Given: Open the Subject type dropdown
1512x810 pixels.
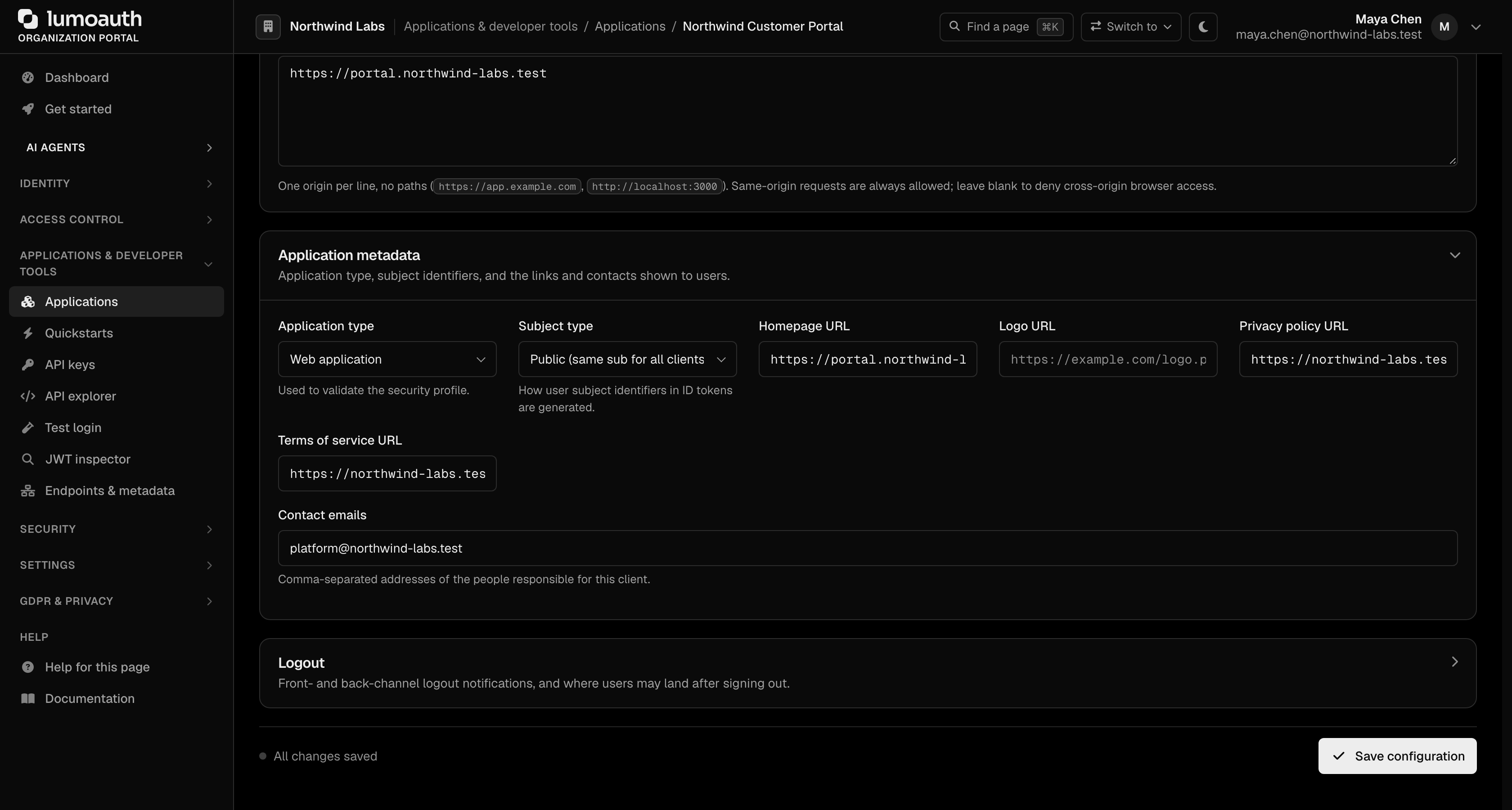Looking at the screenshot, I should (x=627, y=359).
